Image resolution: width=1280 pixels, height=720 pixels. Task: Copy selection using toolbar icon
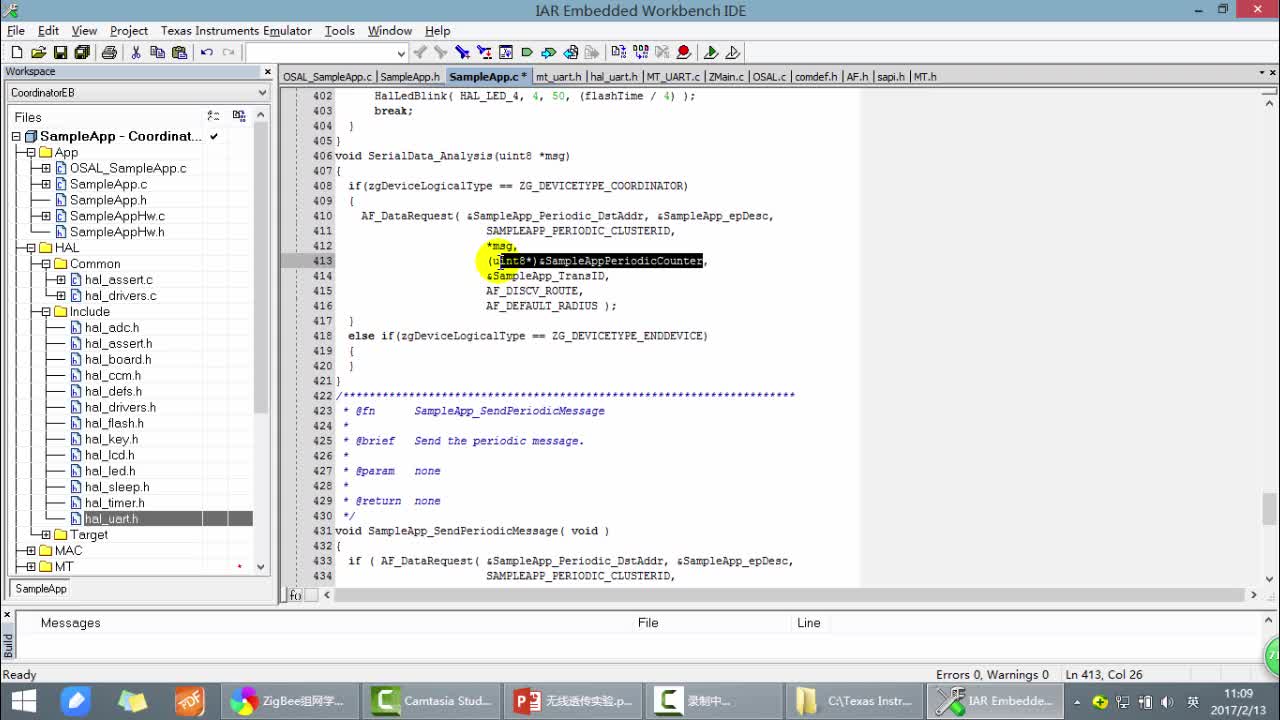(157, 52)
